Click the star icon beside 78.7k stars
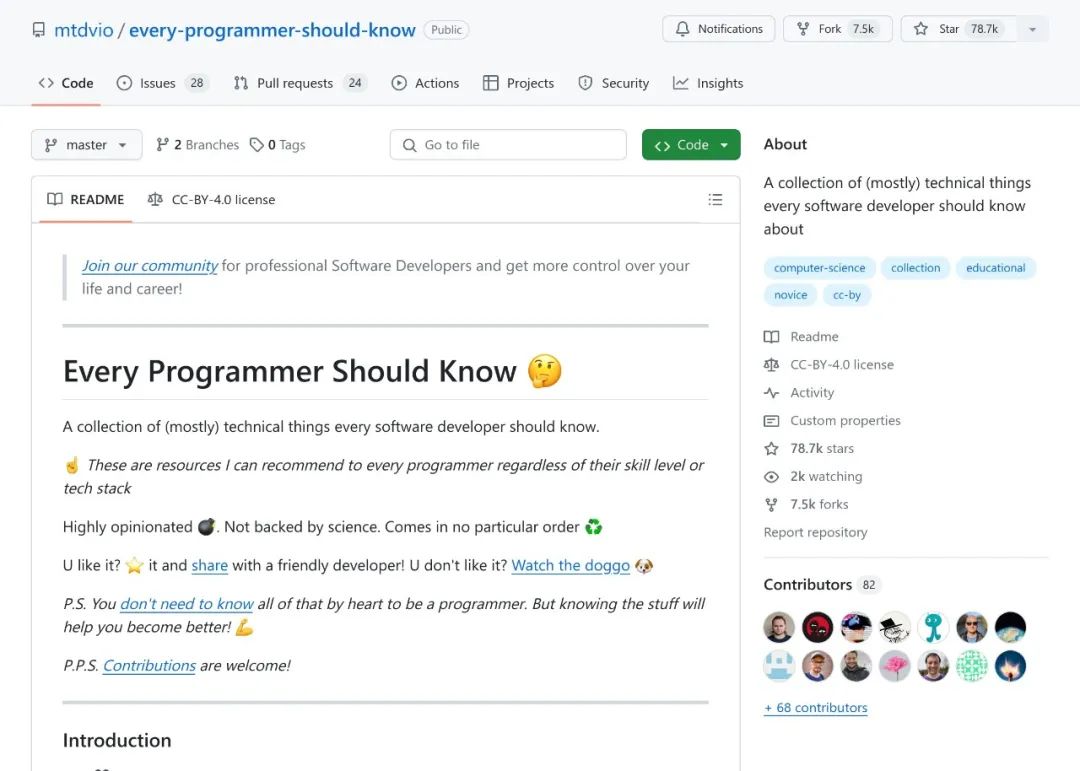 771,449
